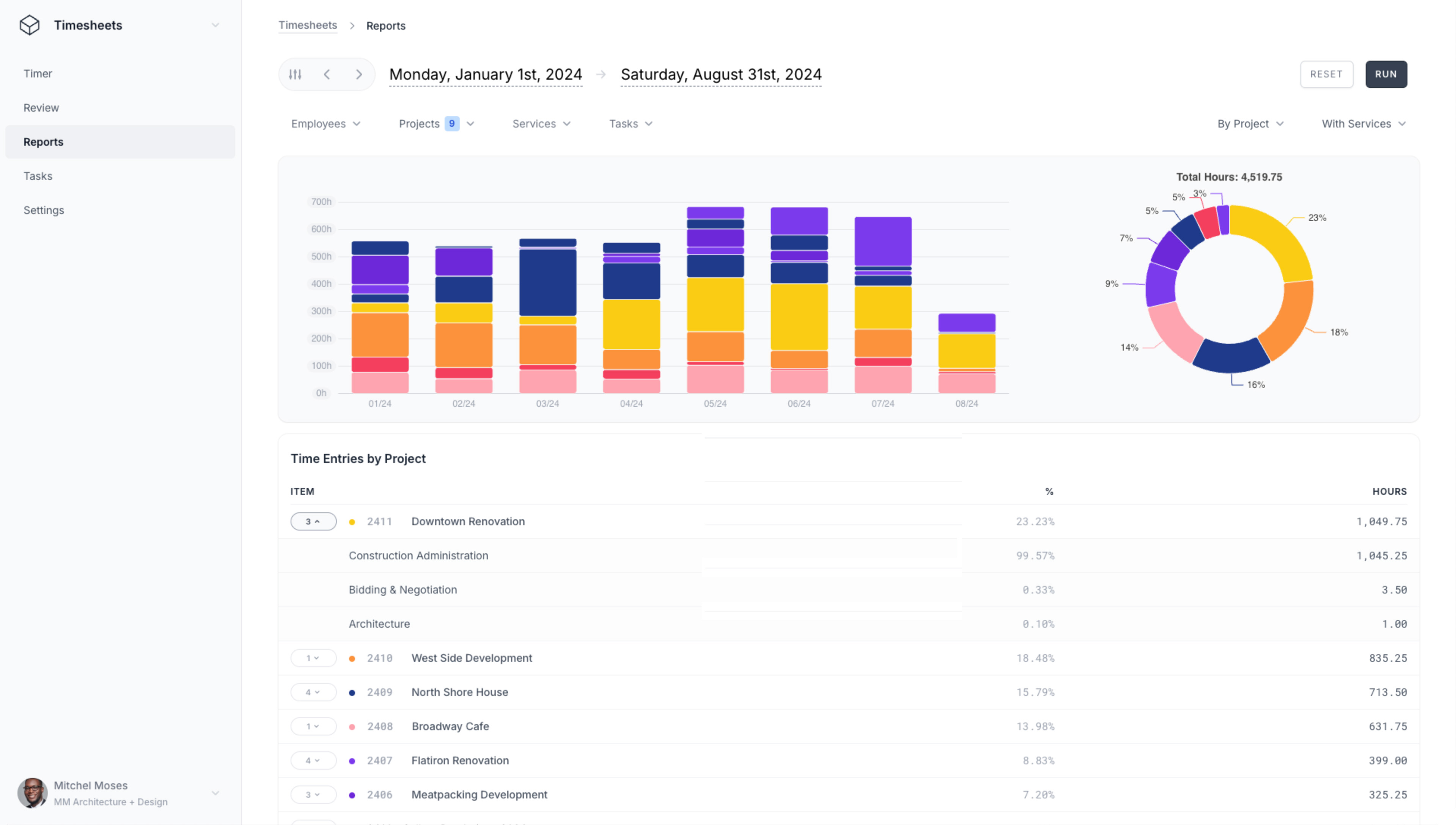Open the Mitchel Moses account menu chevron
The image size is (1456, 825).
click(215, 793)
